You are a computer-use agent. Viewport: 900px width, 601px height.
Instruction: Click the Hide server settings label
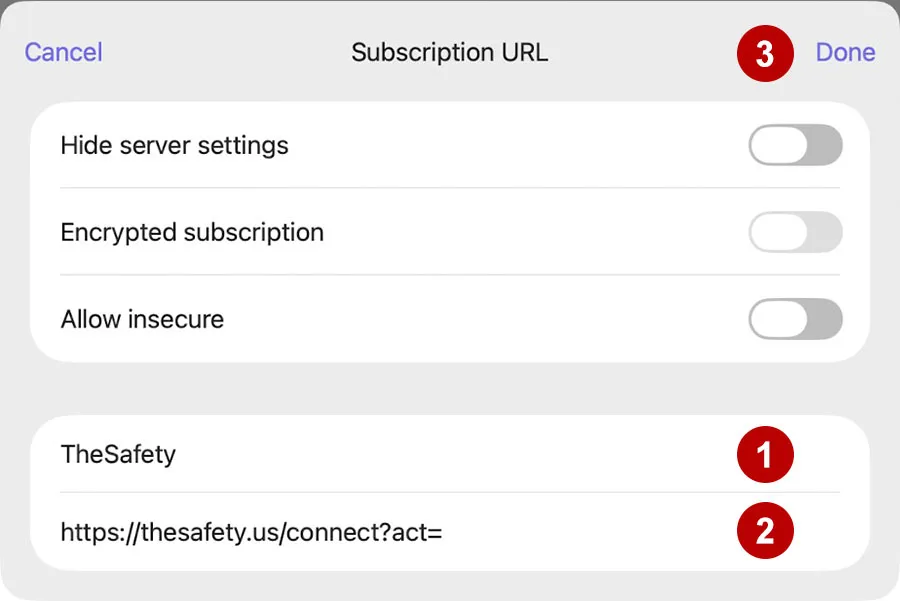coord(175,145)
